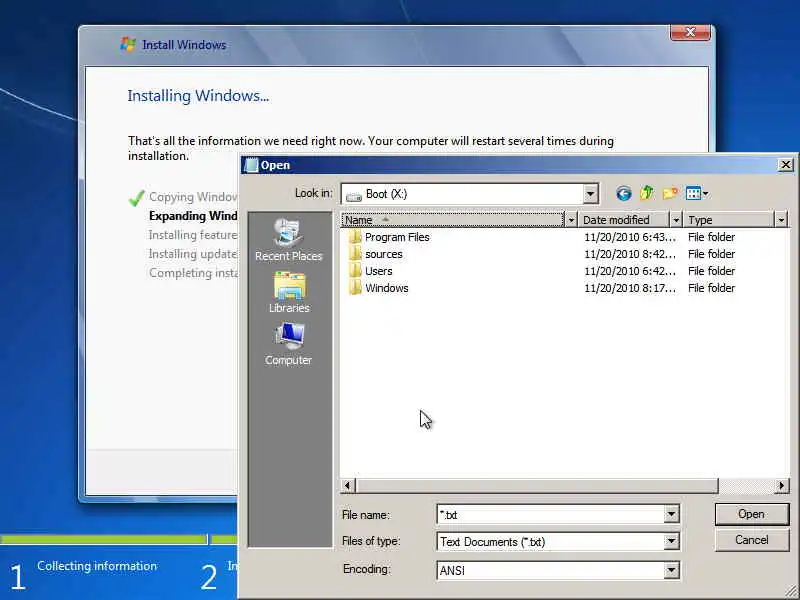Viewport: 800px width, 600px height.
Task: Go up one folder level icon
Action: click(x=647, y=193)
